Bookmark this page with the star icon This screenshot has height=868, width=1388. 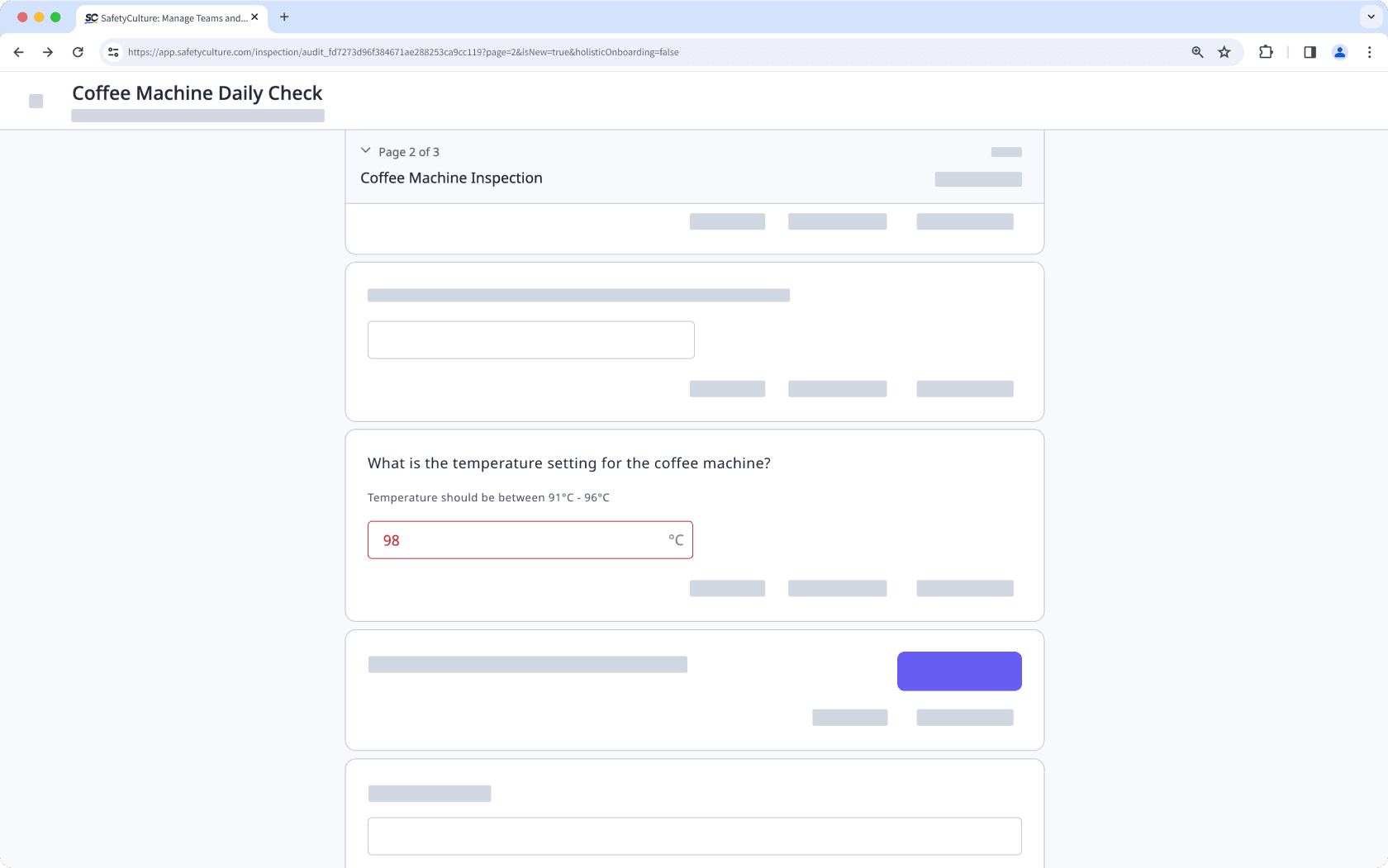point(1224,52)
